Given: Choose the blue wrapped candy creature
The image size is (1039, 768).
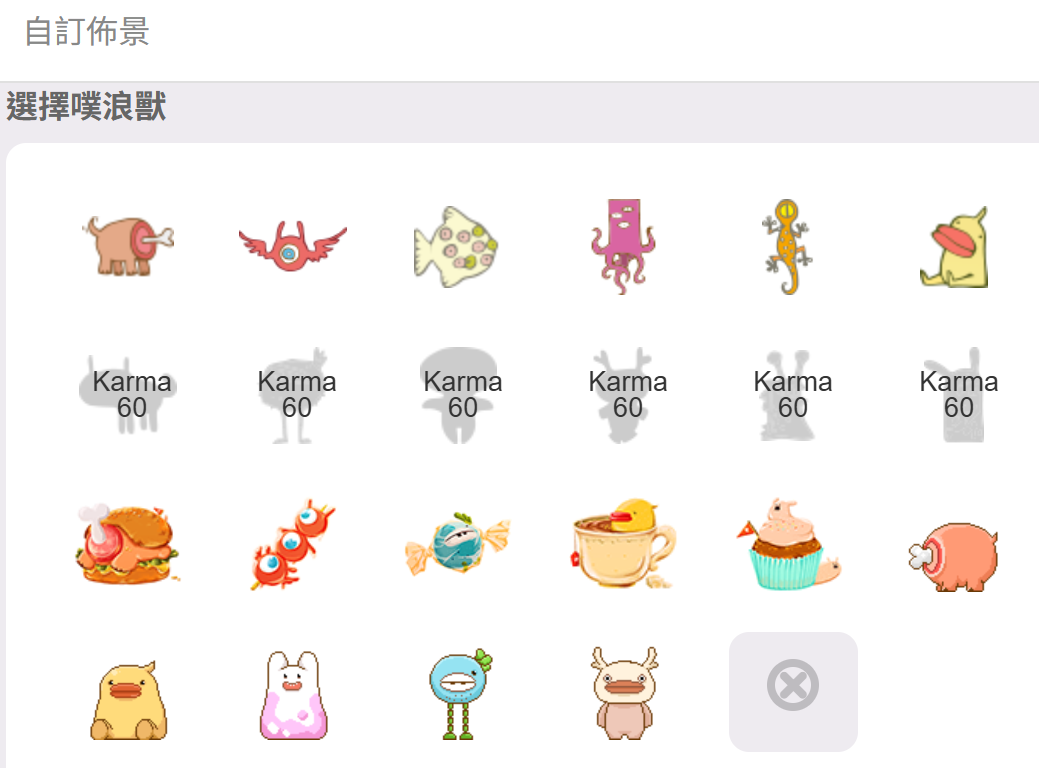Looking at the screenshot, I should click(x=457, y=543).
